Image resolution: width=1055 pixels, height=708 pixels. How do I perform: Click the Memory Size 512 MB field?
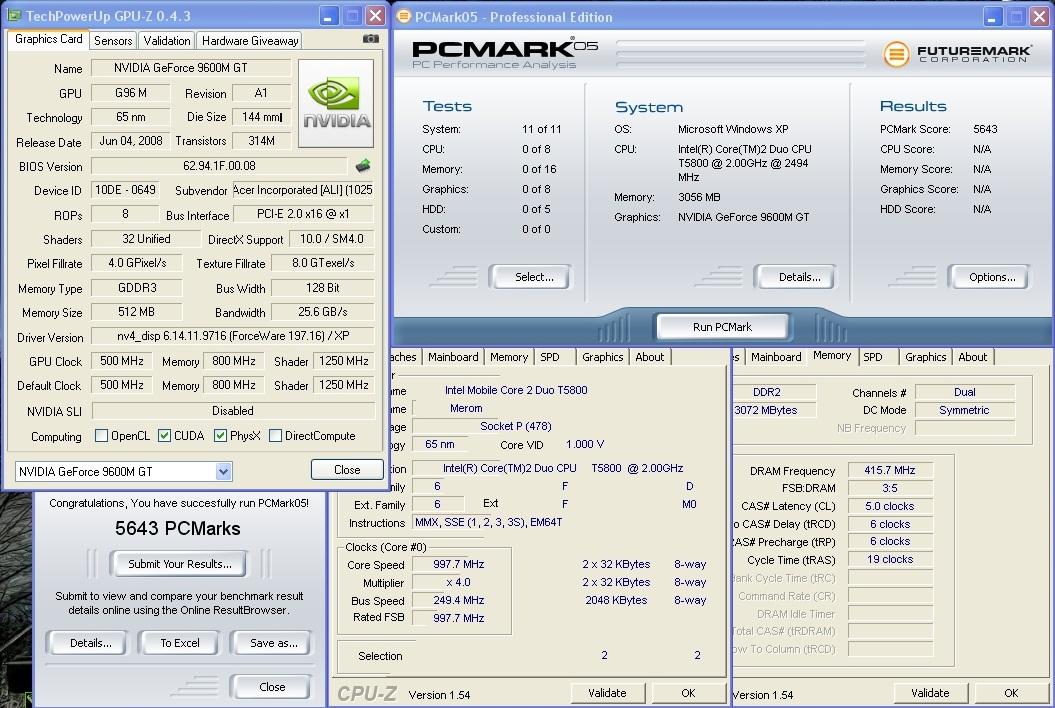tap(137, 312)
